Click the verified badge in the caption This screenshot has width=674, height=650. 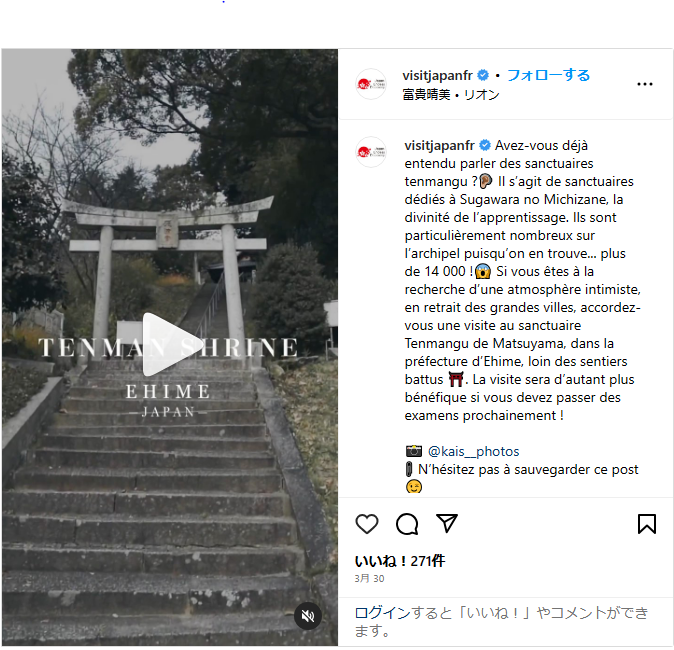click(485, 145)
